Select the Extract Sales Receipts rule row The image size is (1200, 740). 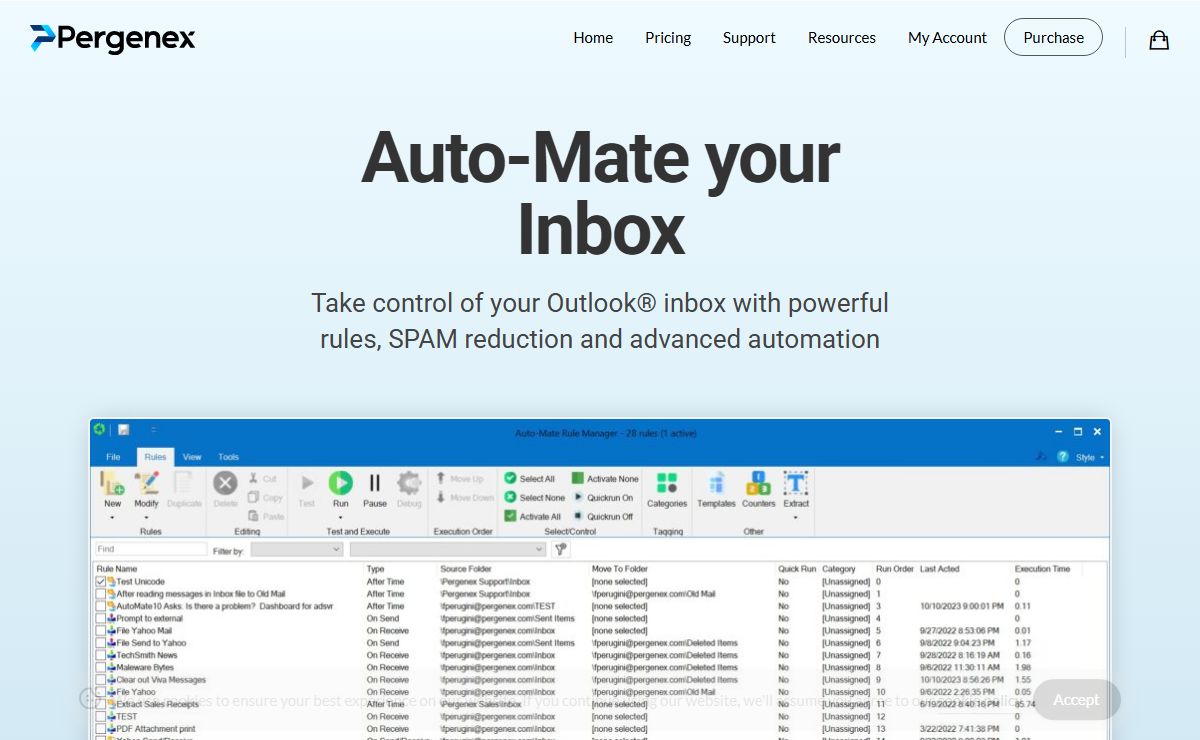pyautogui.click(x=600, y=704)
